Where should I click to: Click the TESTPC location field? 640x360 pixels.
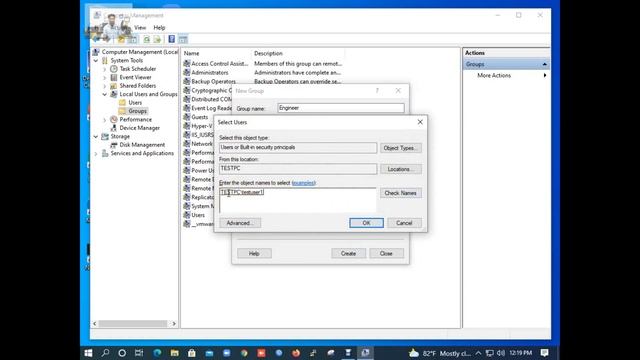click(x=298, y=169)
